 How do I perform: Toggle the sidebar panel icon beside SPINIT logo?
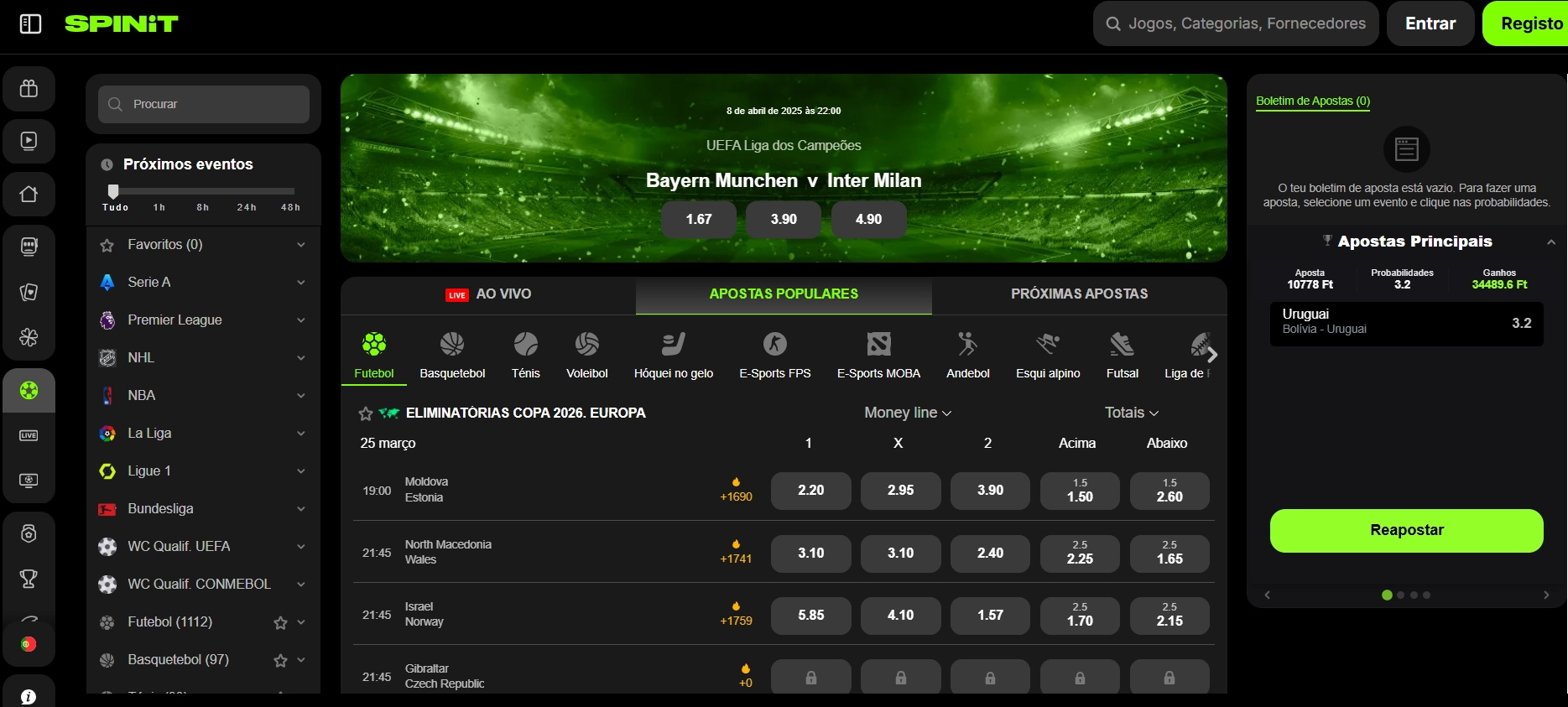click(x=30, y=23)
